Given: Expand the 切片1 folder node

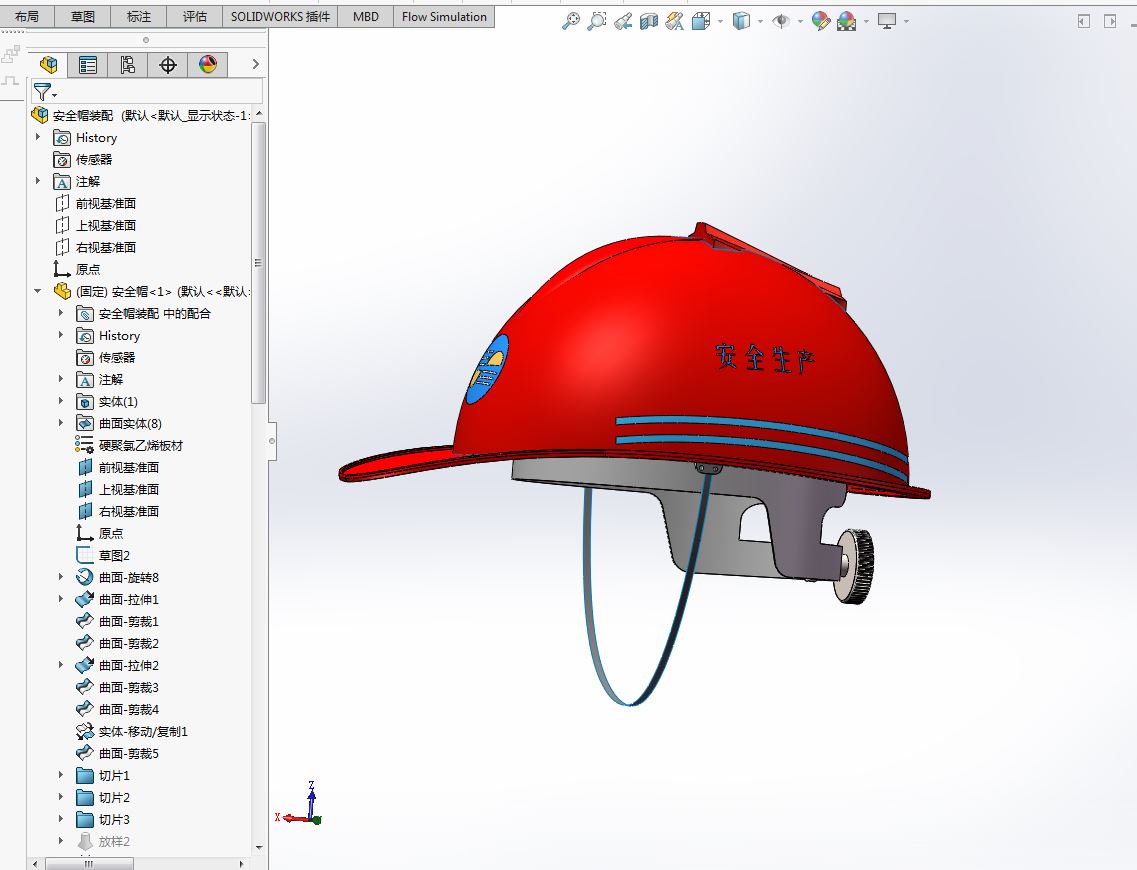Looking at the screenshot, I should coord(61,776).
